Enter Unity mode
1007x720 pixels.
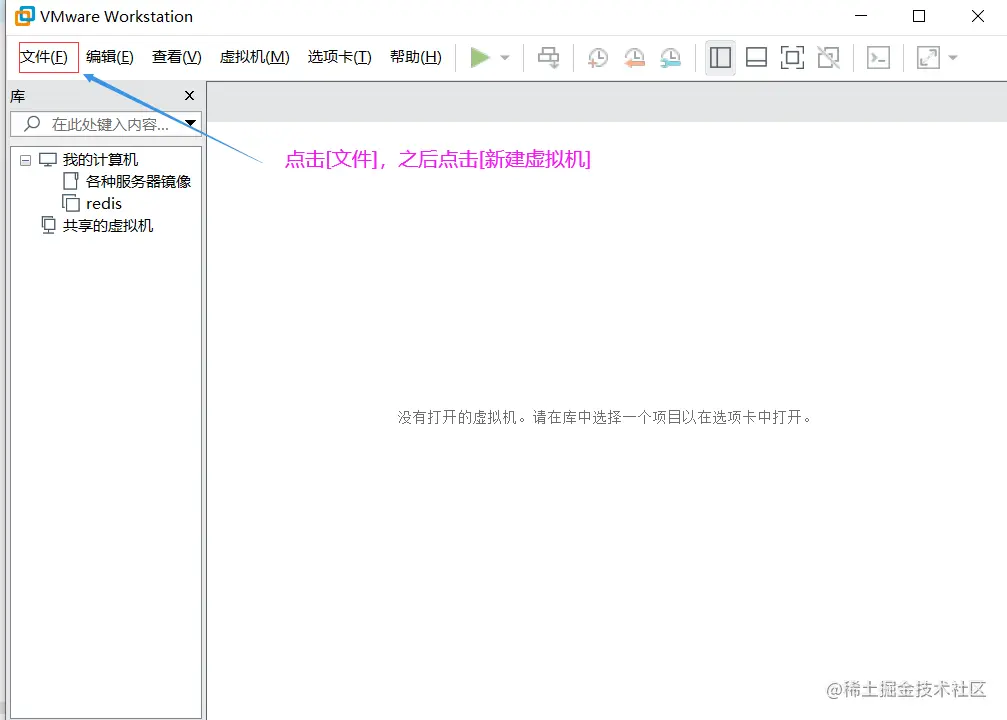point(828,57)
